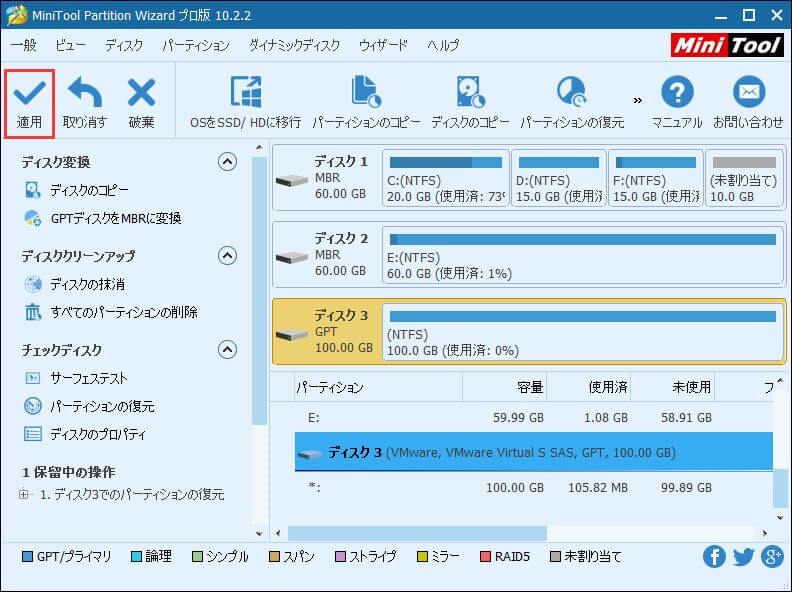
Task: Open the Google+ share icon
Action: coord(773,557)
